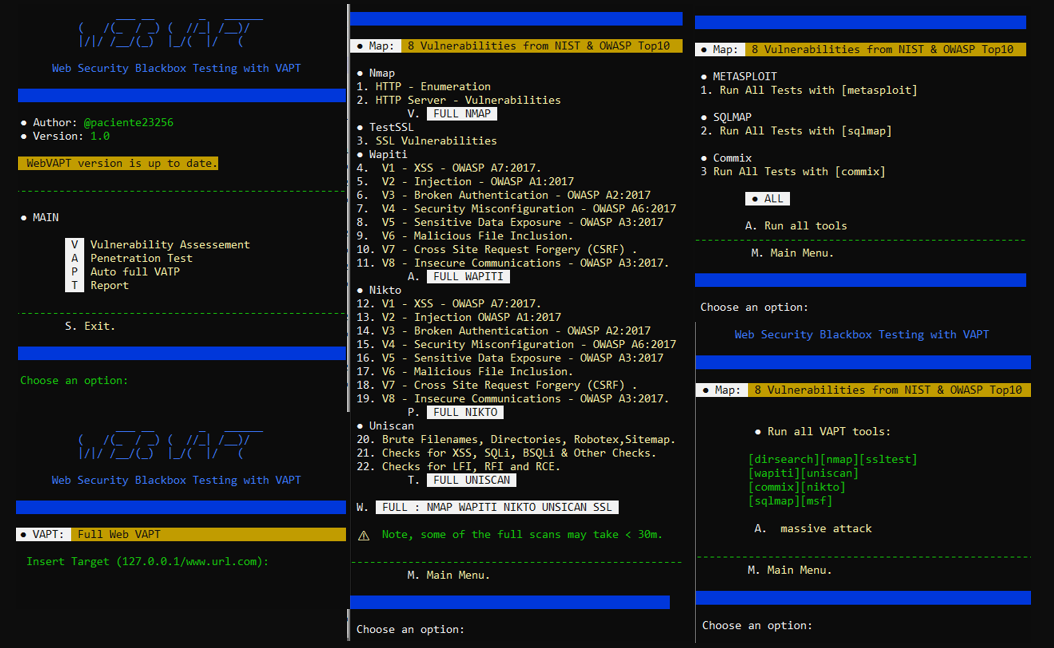Click the METASPLOIT heading
Viewport: 1054px width, 648px height.
coord(745,77)
